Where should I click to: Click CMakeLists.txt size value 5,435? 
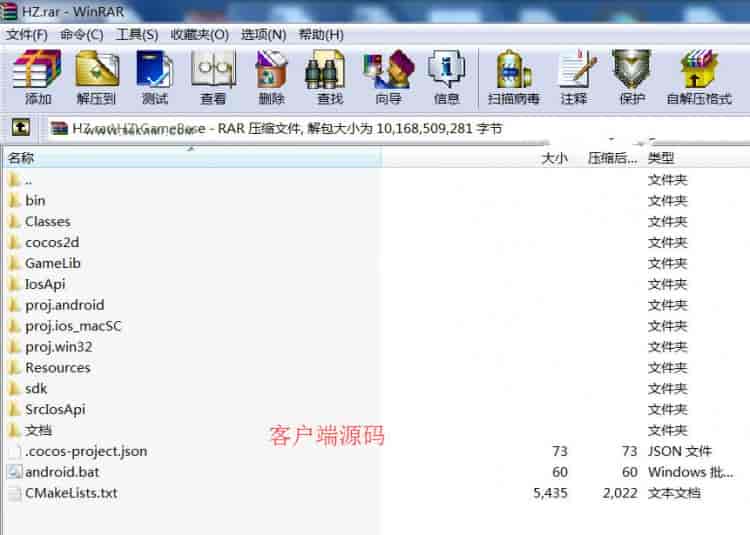tap(551, 493)
